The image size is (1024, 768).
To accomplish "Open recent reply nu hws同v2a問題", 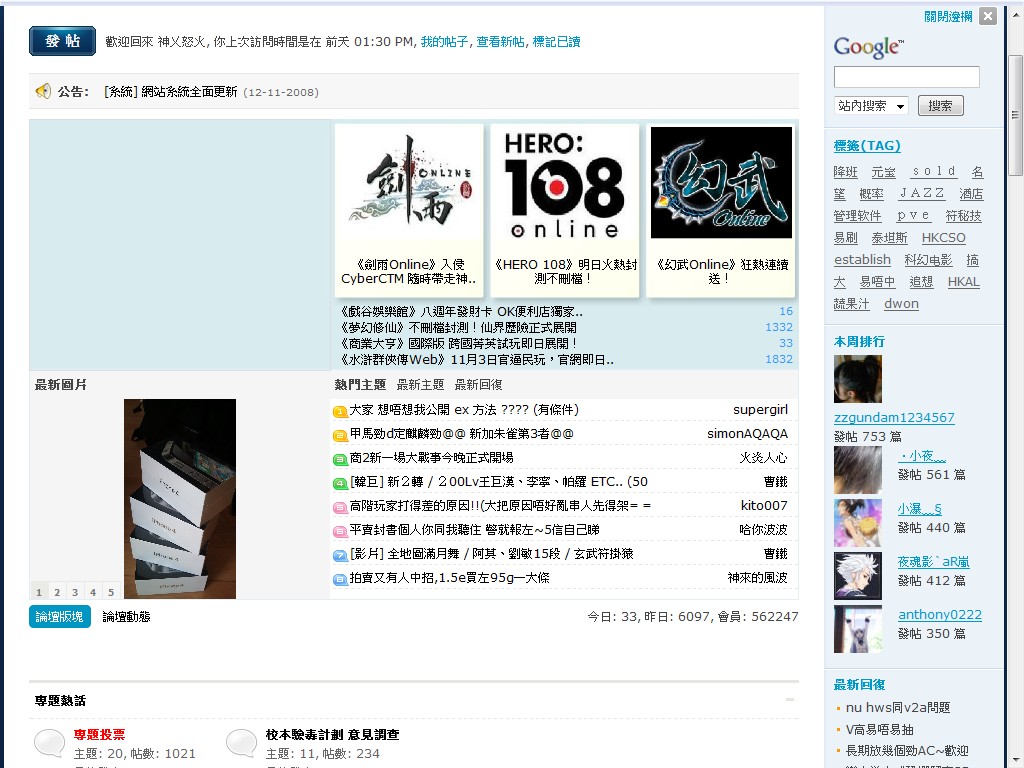I will [x=897, y=707].
